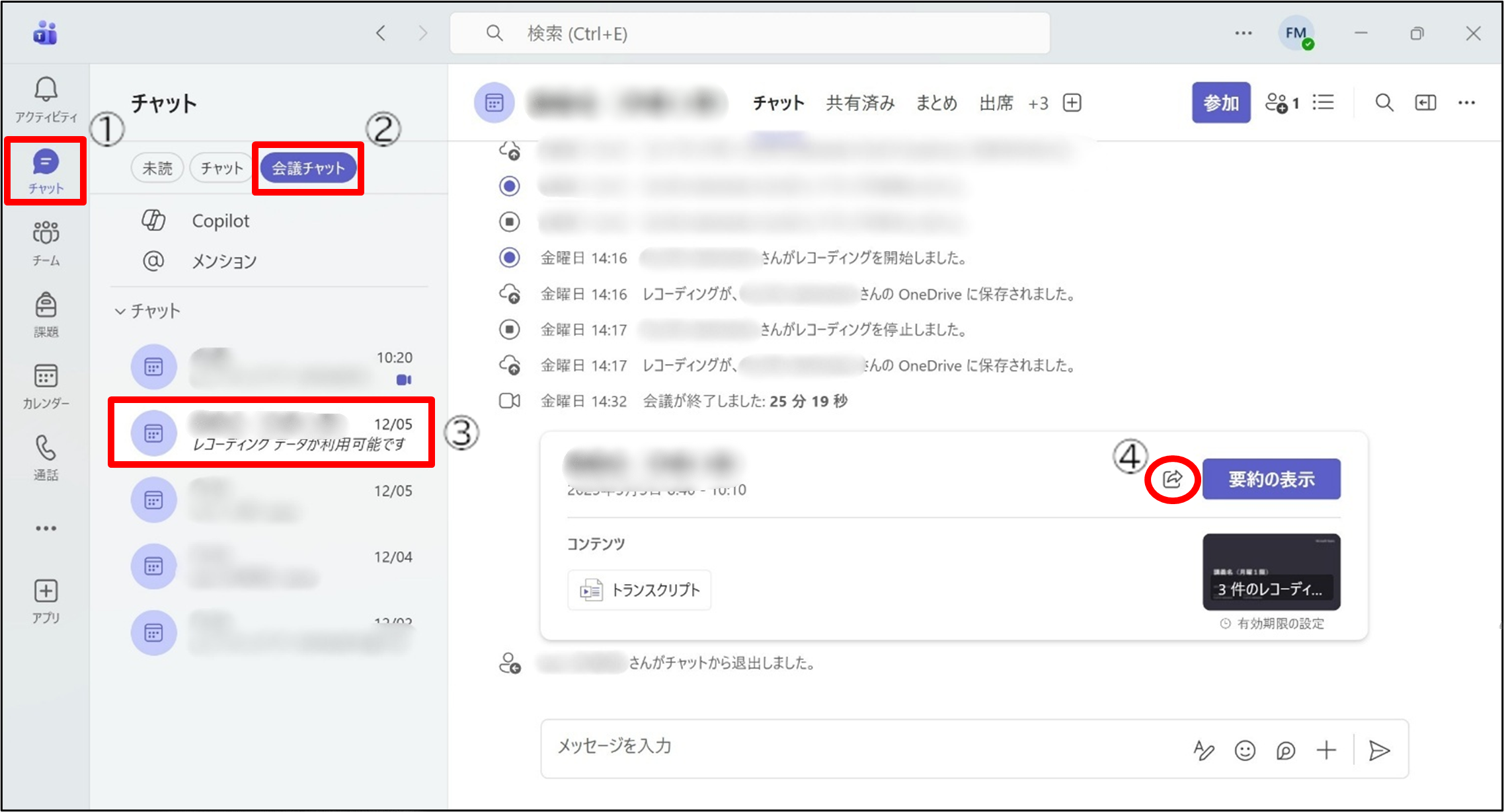Expand the +3 more tabs overflow
Screen dimensions: 1504x812
[1038, 104]
